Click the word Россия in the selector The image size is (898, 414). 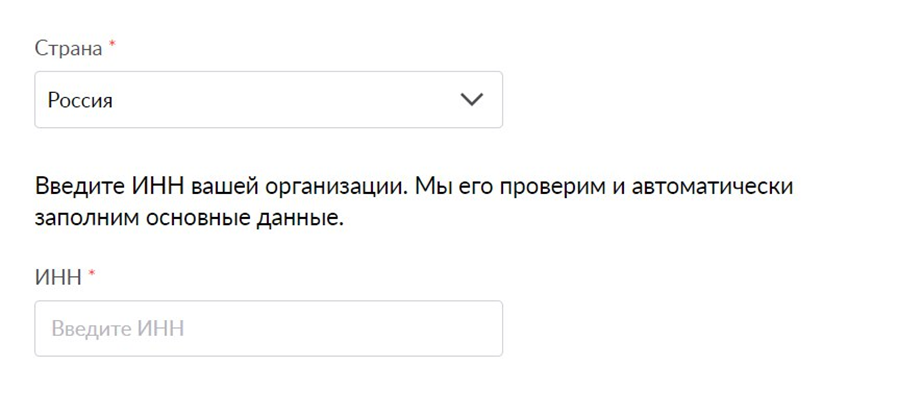(80, 101)
